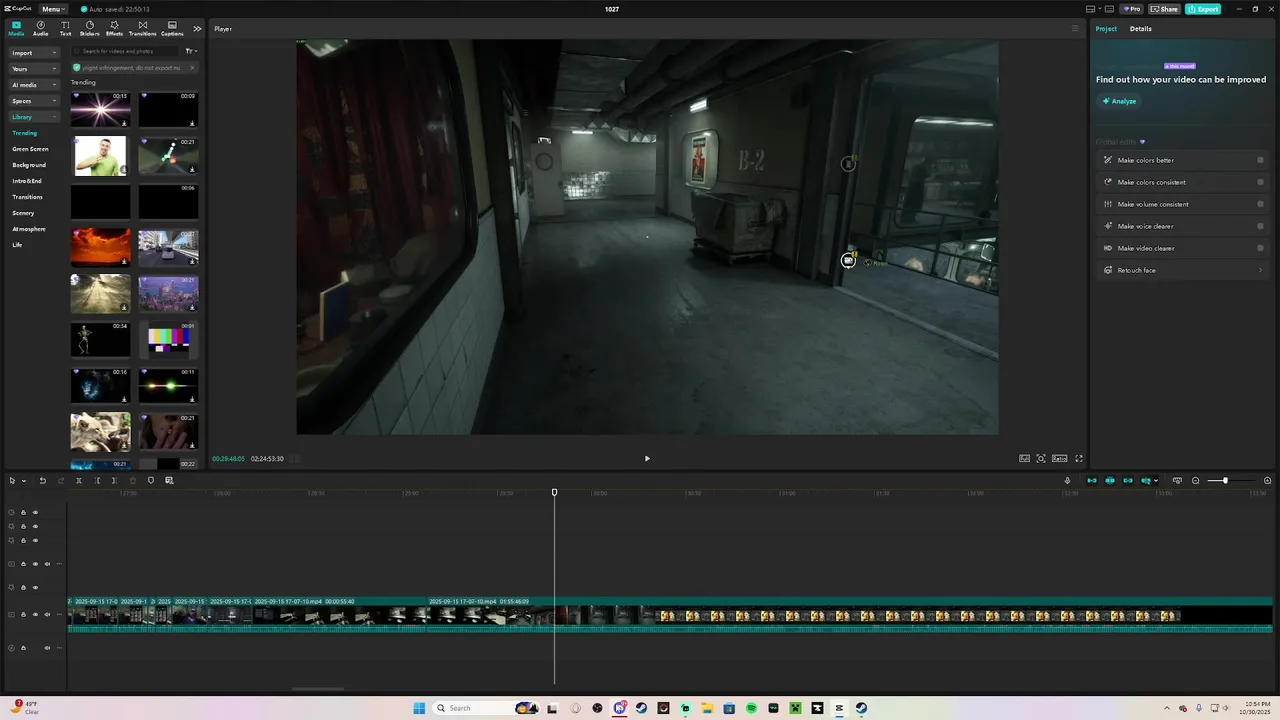Click the Undo icon in timeline toolbar
1280x720 pixels.
(43, 481)
